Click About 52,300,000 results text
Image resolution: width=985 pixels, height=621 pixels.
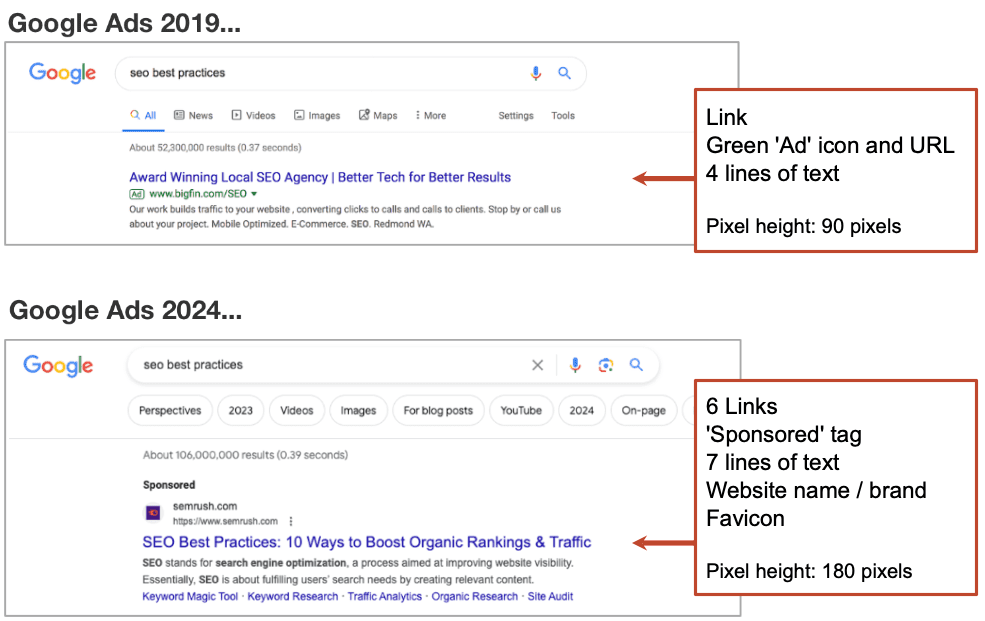point(215,148)
